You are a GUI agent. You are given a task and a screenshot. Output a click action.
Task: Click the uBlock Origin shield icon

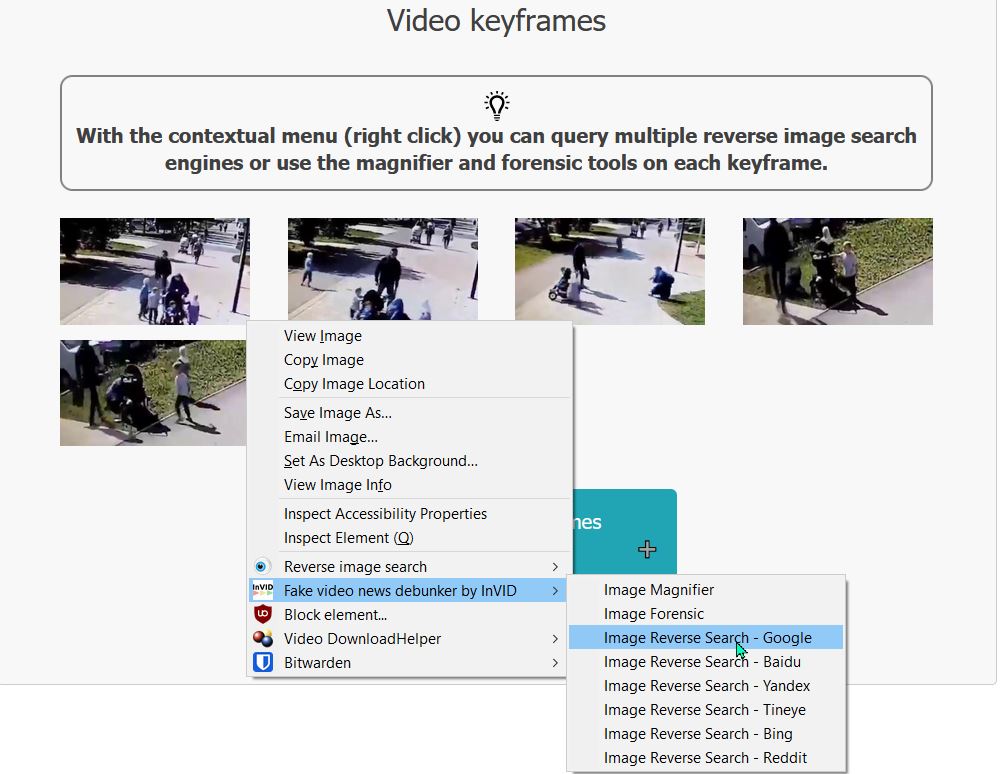pyautogui.click(x=262, y=614)
